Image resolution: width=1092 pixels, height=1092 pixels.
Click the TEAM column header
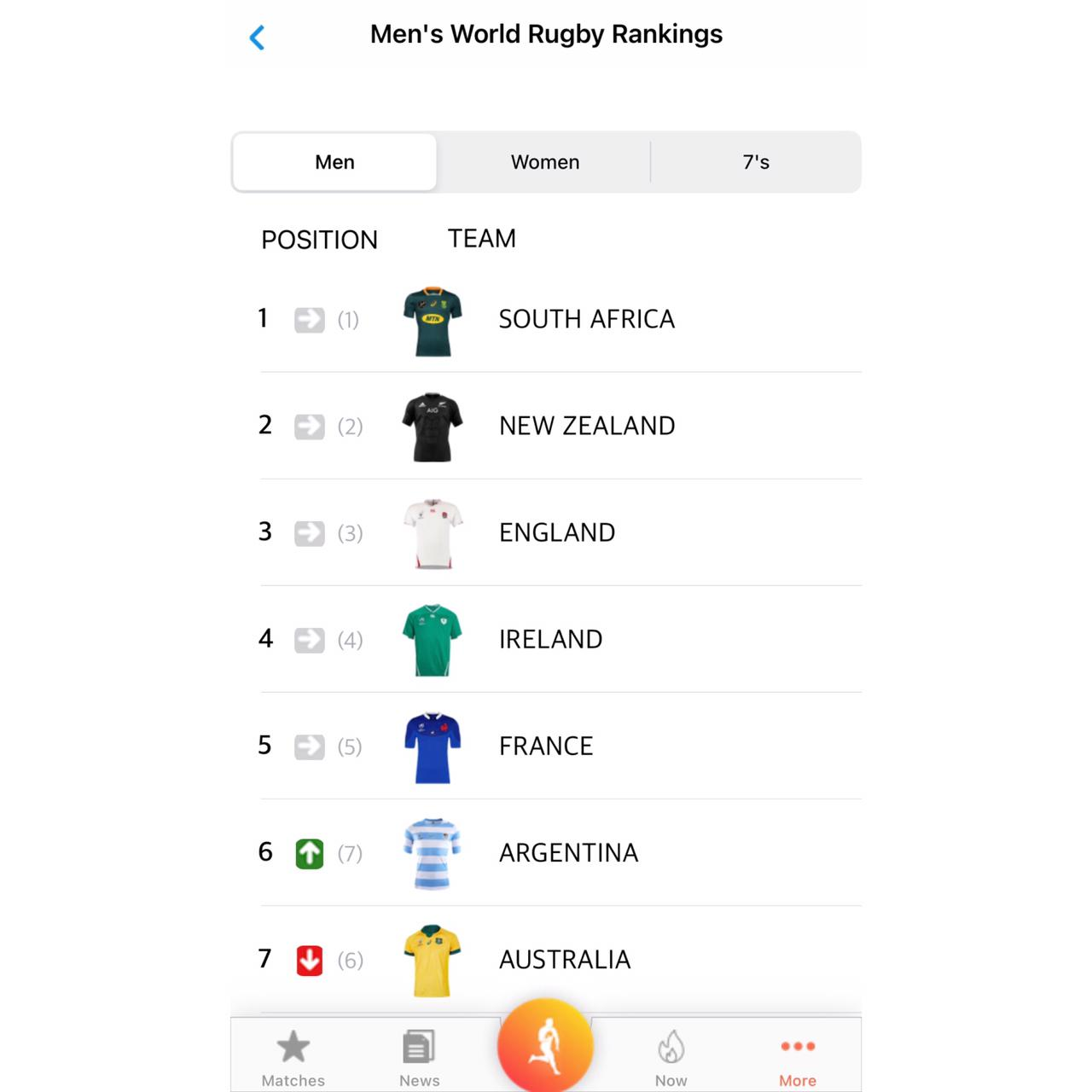tap(482, 239)
